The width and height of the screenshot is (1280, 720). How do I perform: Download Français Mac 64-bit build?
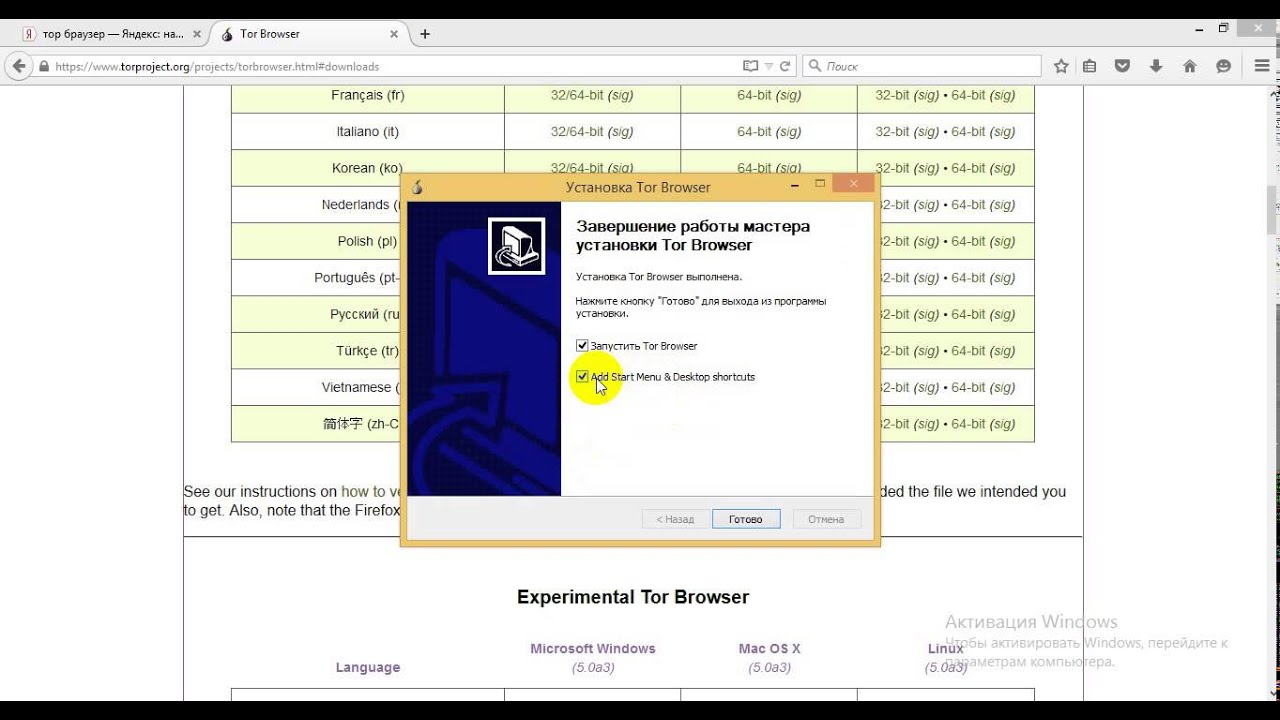[754, 95]
